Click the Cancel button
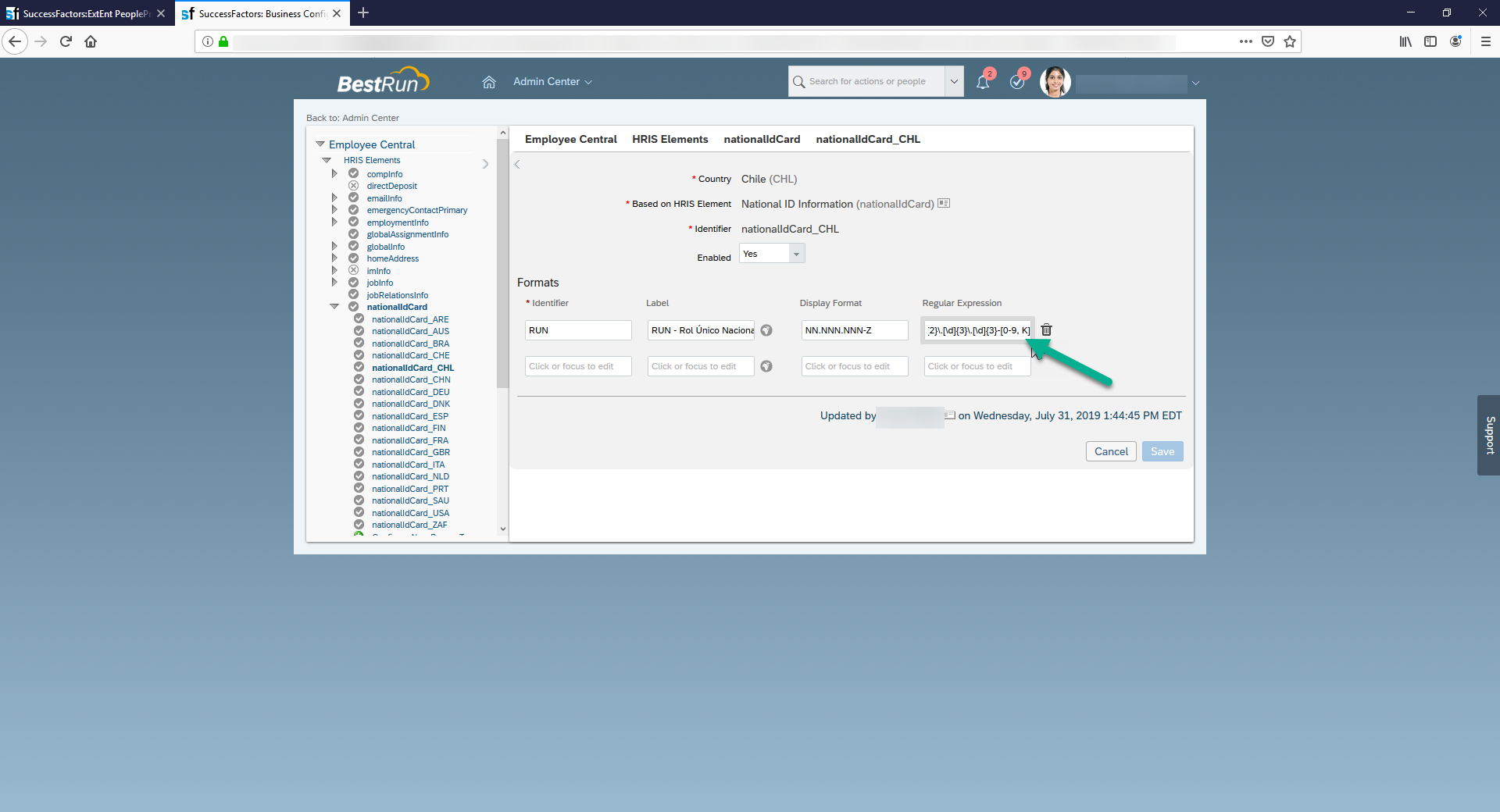This screenshot has width=1500, height=812. (x=1111, y=451)
